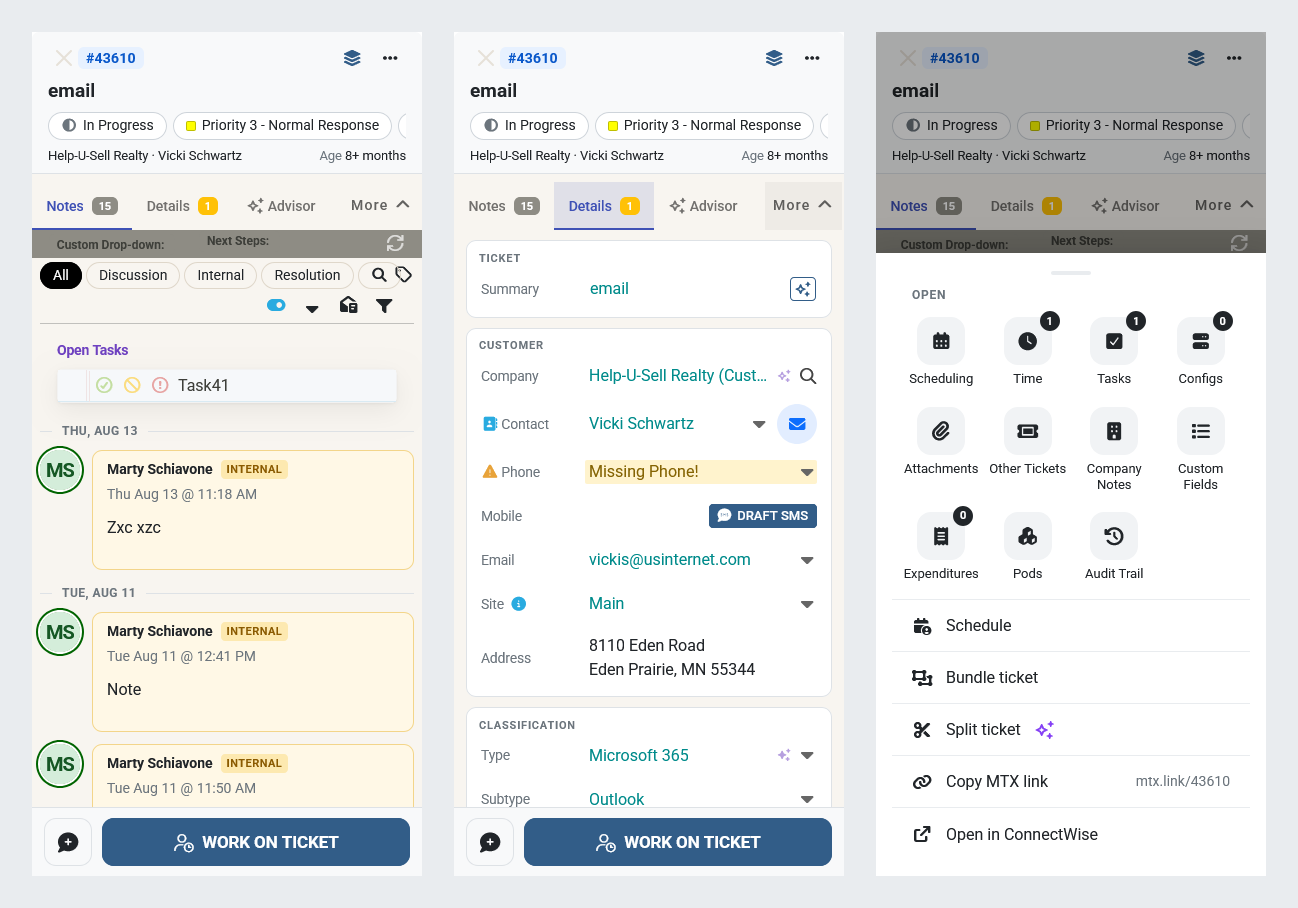Switch to Details tab in left panel
The height and width of the screenshot is (908, 1298).
182,206
